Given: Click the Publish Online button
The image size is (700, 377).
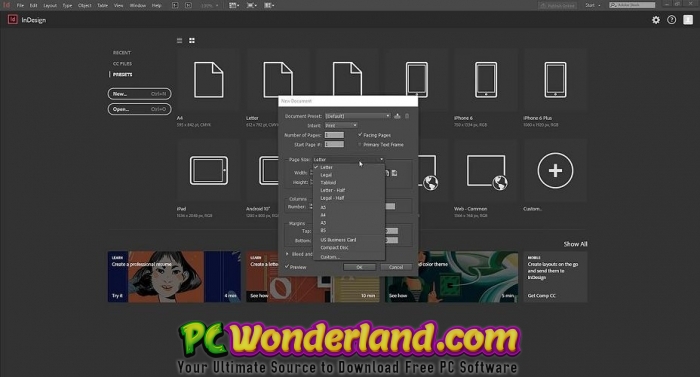Looking at the screenshot, I should coord(557,5).
